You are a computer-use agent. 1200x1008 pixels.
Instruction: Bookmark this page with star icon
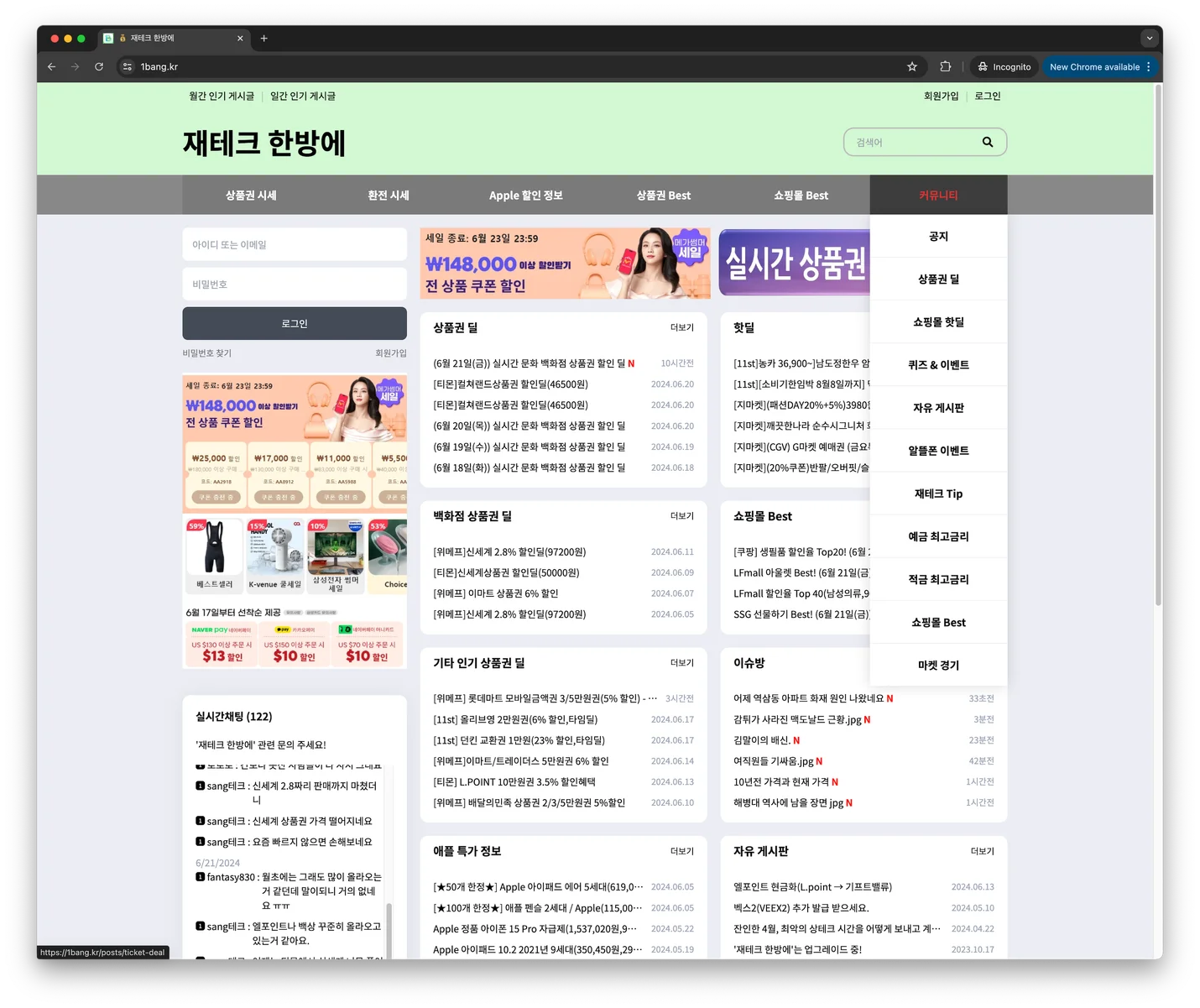point(912,66)
